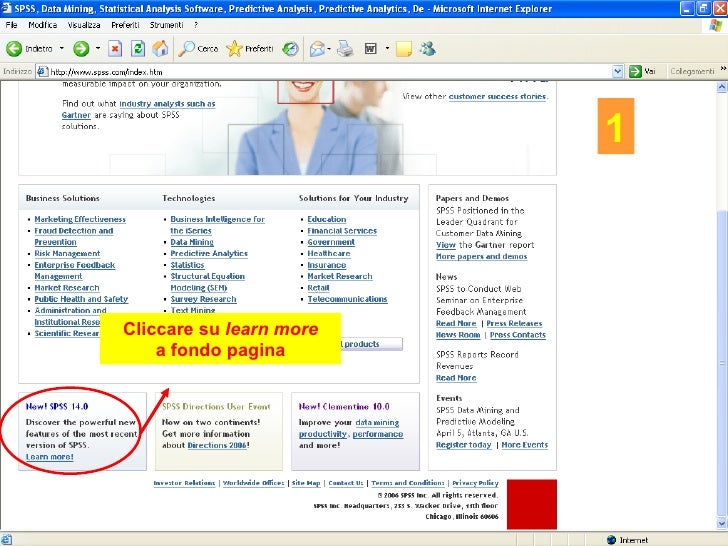Viewport: 728px width, 546px height.
Task: Print the page with the printer icon
Action: [x=345, y=48]
